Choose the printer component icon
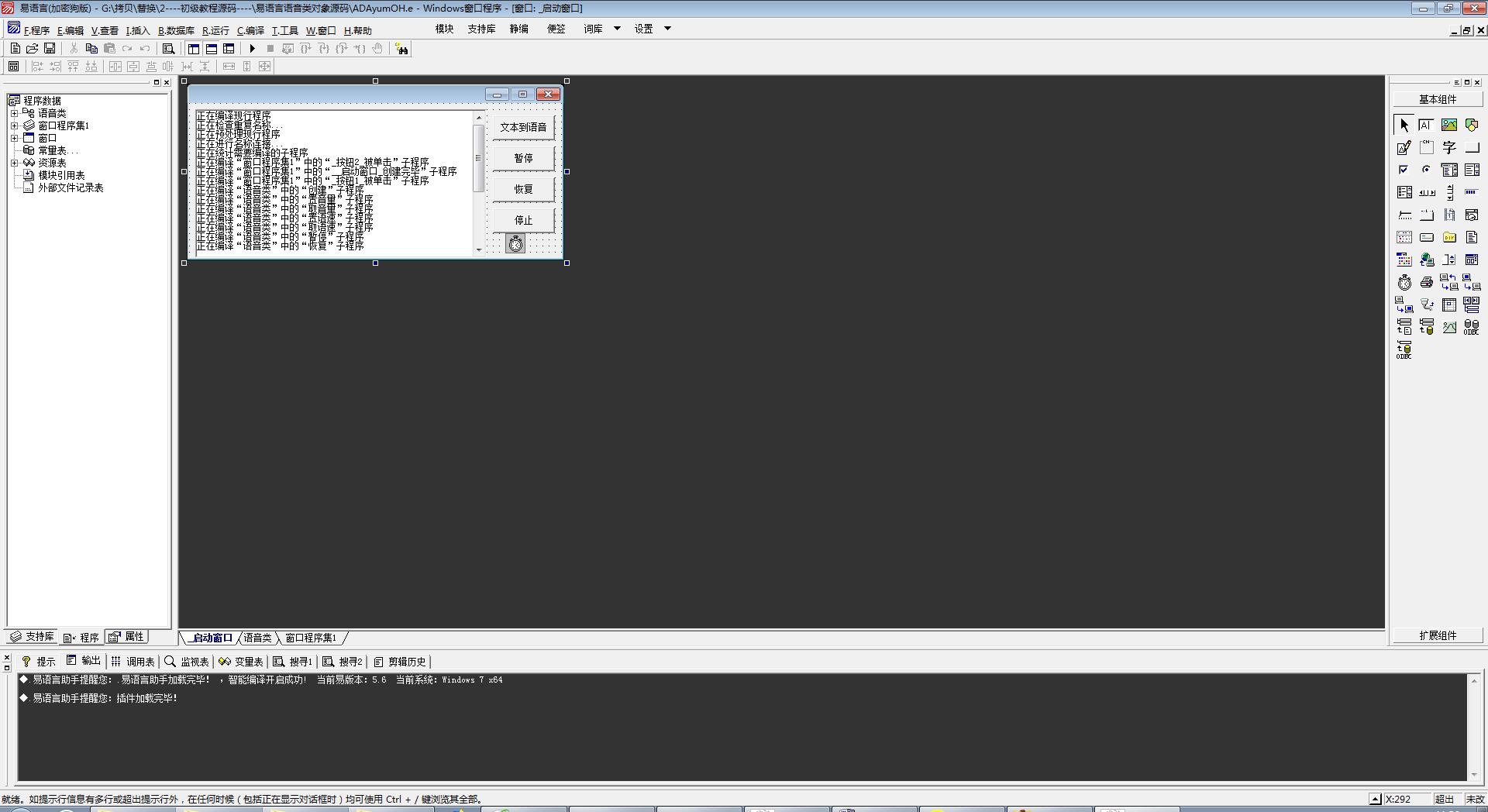 pos(1426,282)
